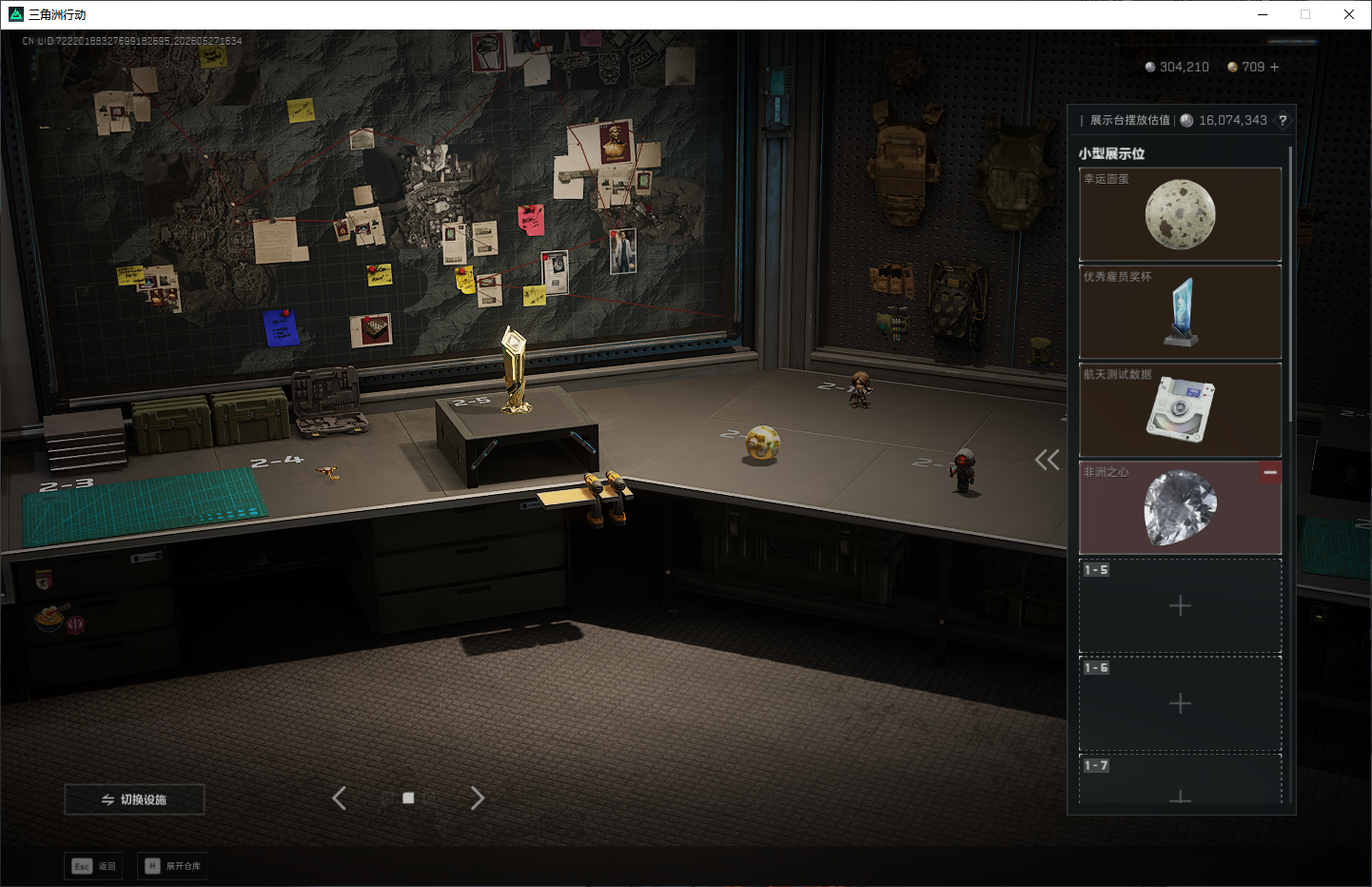Go to the previous facility view arrow

click(x=339, y=798)
